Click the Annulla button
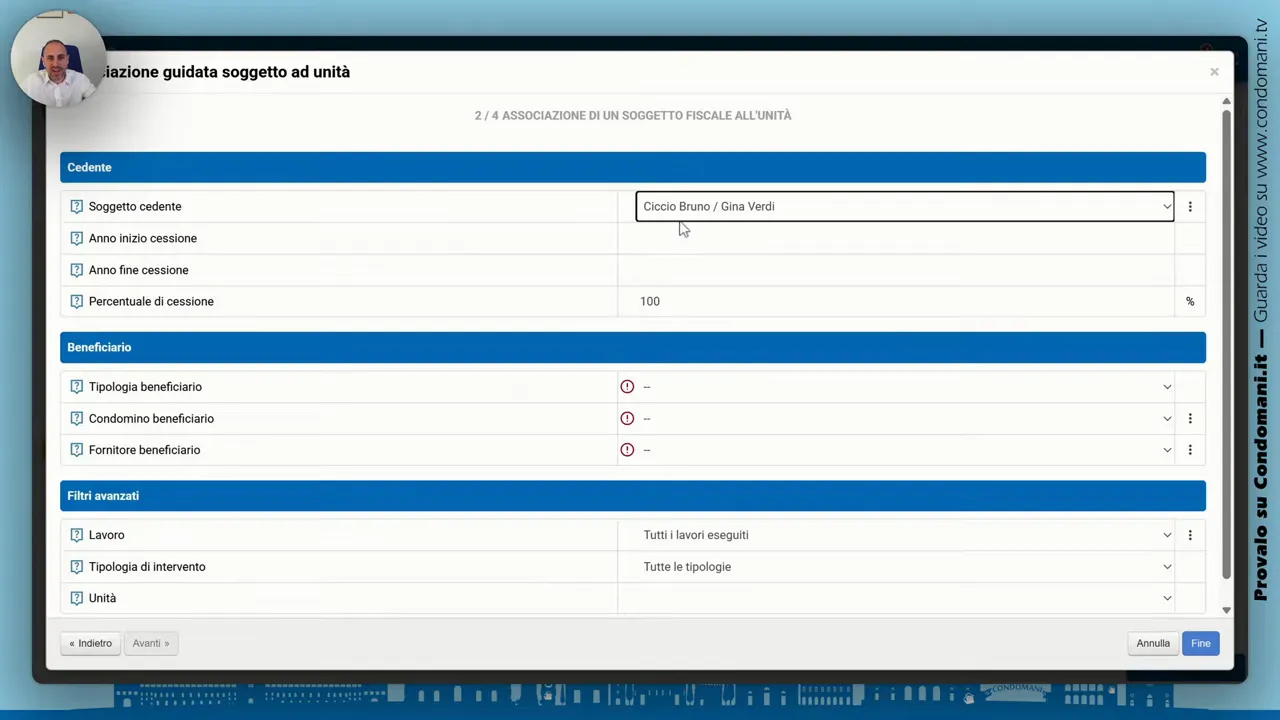The width and height of the screenshot is (1280, 720). point(1152,643)
